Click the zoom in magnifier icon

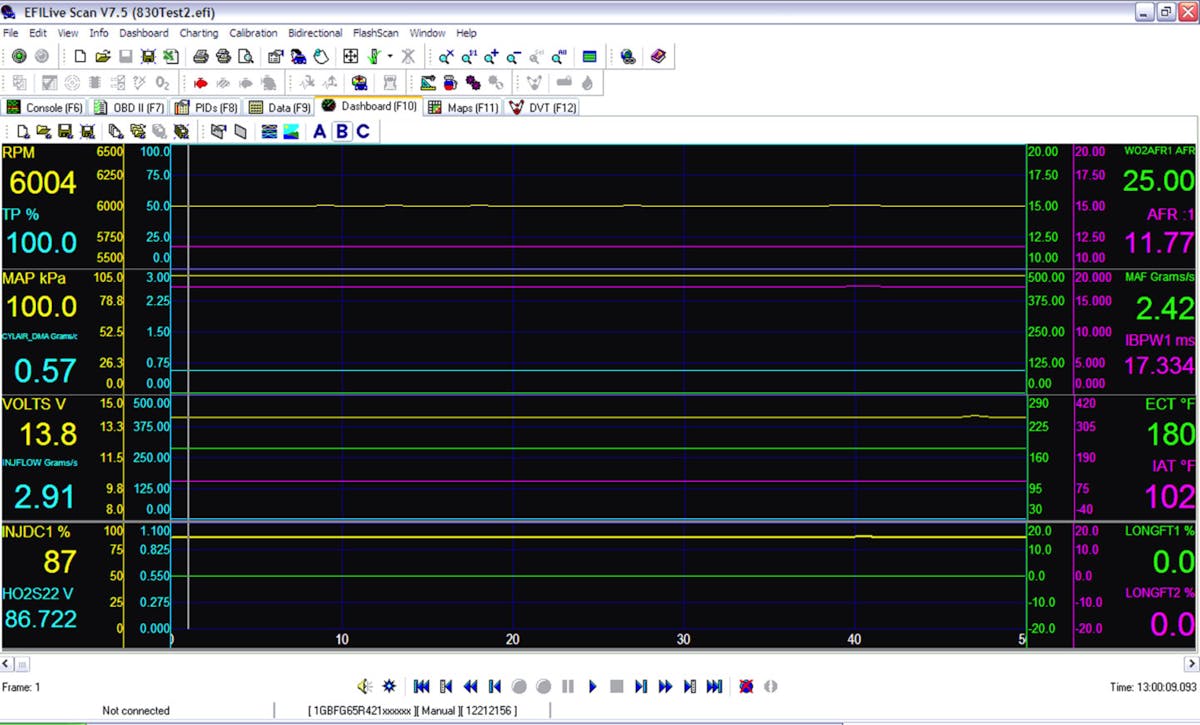[491, 57]
